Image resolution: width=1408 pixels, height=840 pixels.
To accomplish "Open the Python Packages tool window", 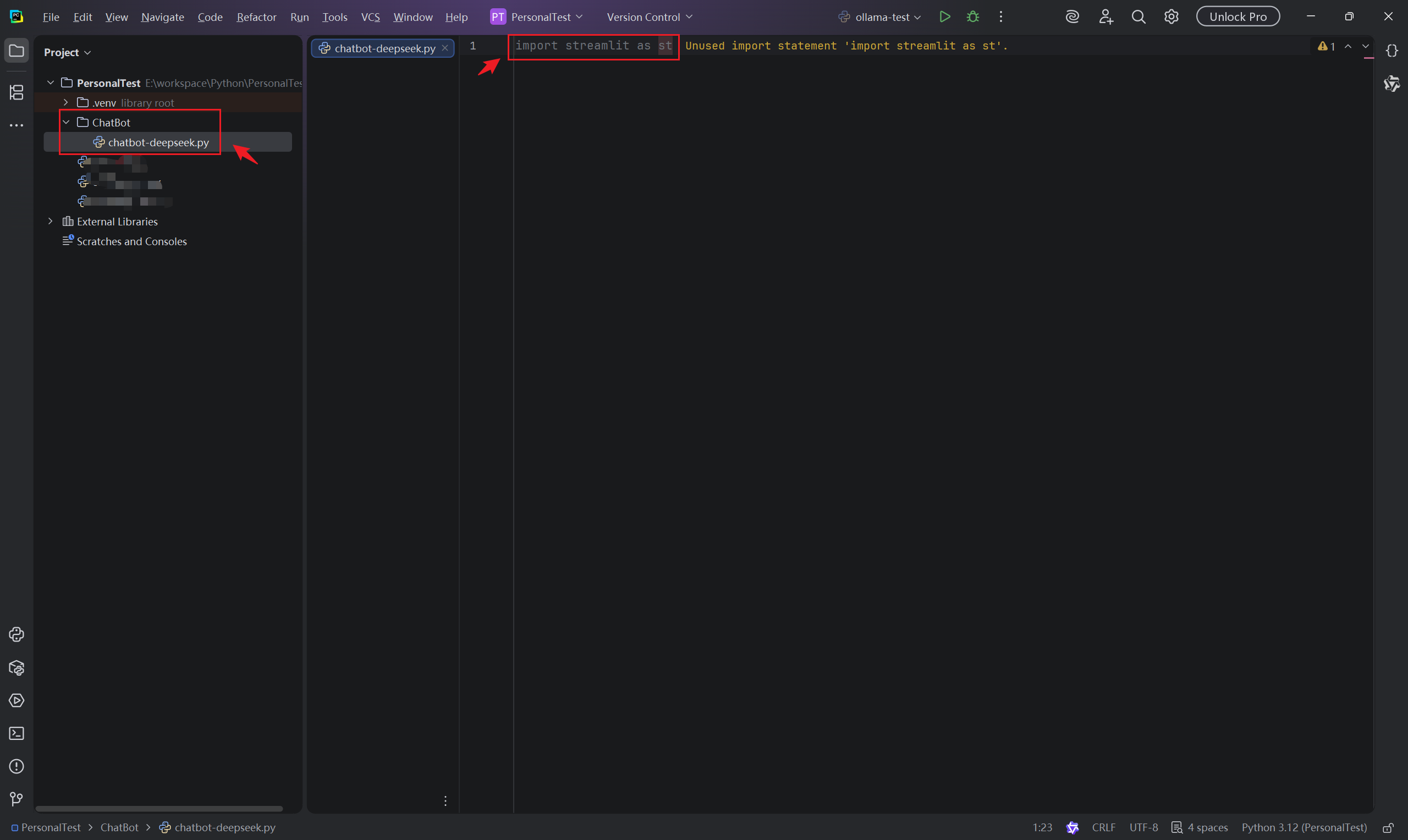I will coord(16,668).
